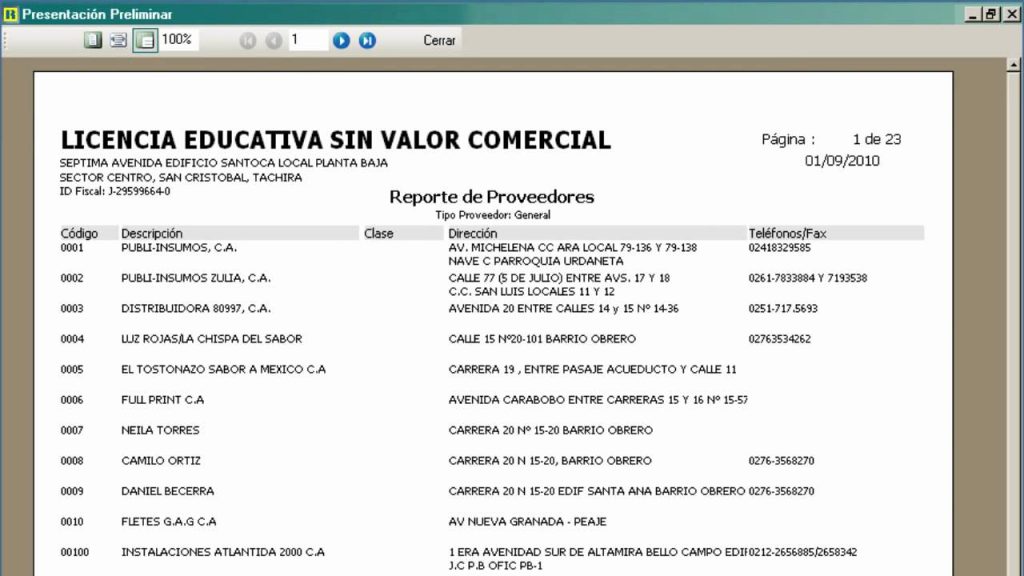The width and height of the screenshot is (1024, 576).
Task: Restore down the preview window
Action: click(990, 14)
